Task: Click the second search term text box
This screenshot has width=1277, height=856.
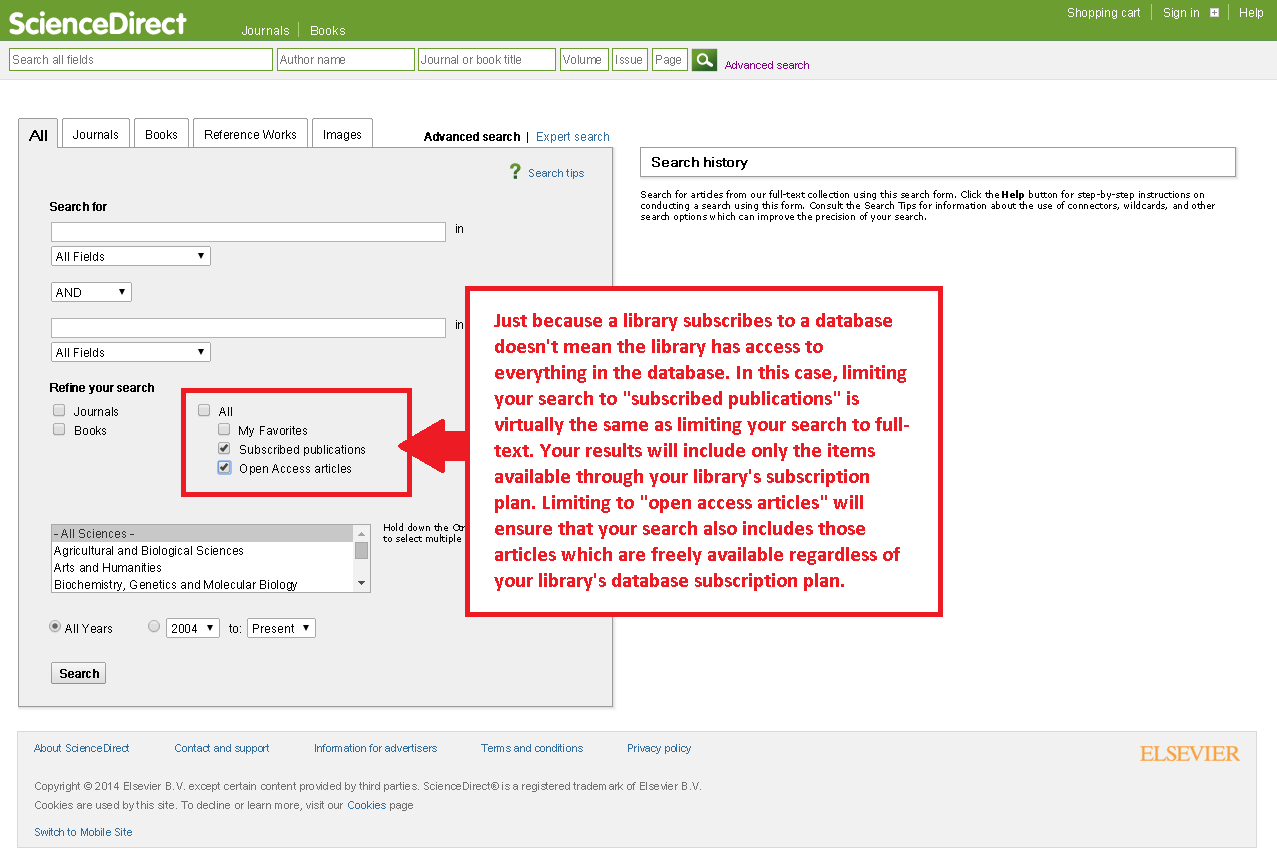Action: 248,328
